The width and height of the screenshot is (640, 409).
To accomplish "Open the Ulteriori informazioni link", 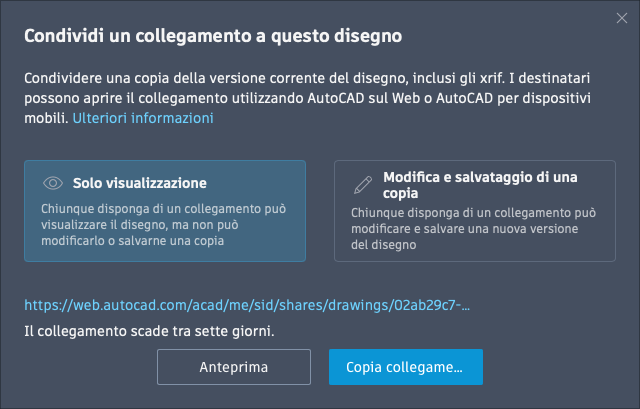I will pos(144,118).
